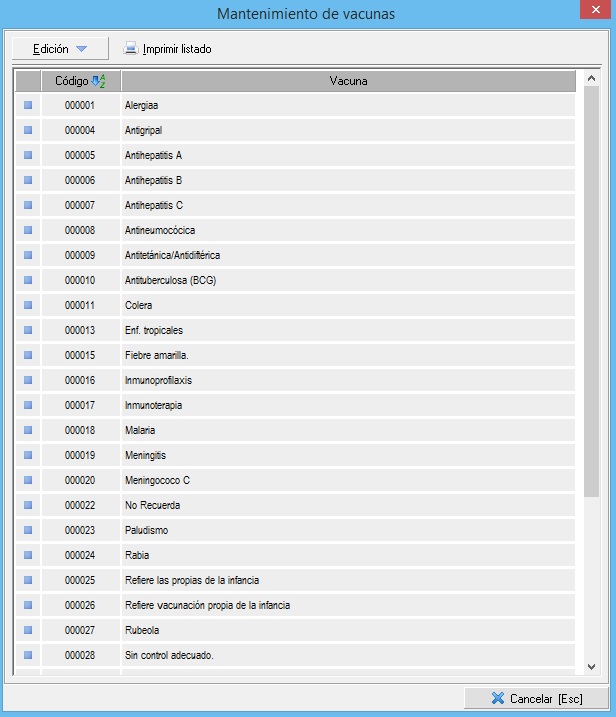Click the row marker icon for Antigripal
616x717 pixels.
pos(28,130)
